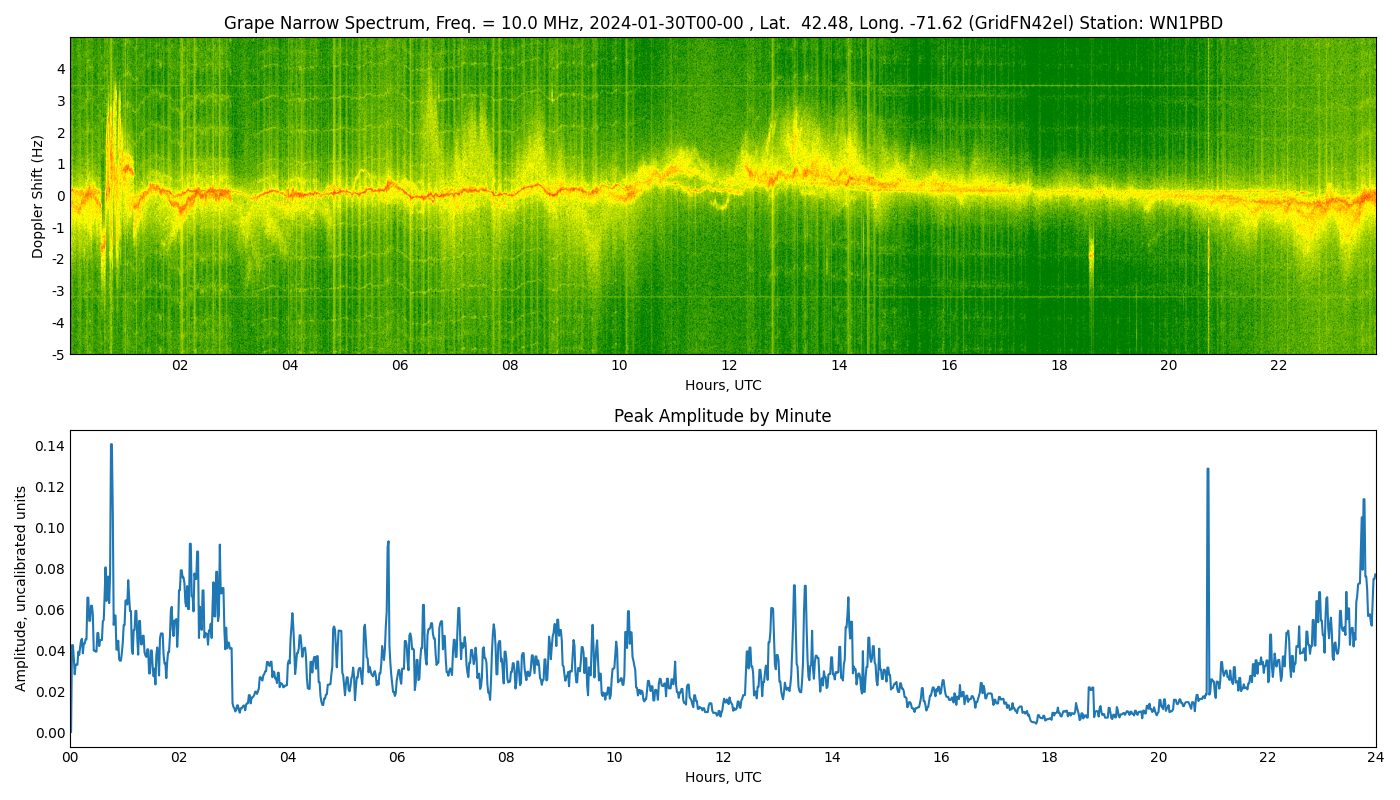Click the amplitude peak just before hour 06
Screen dimensions: 1400x800
click(388, 543)
